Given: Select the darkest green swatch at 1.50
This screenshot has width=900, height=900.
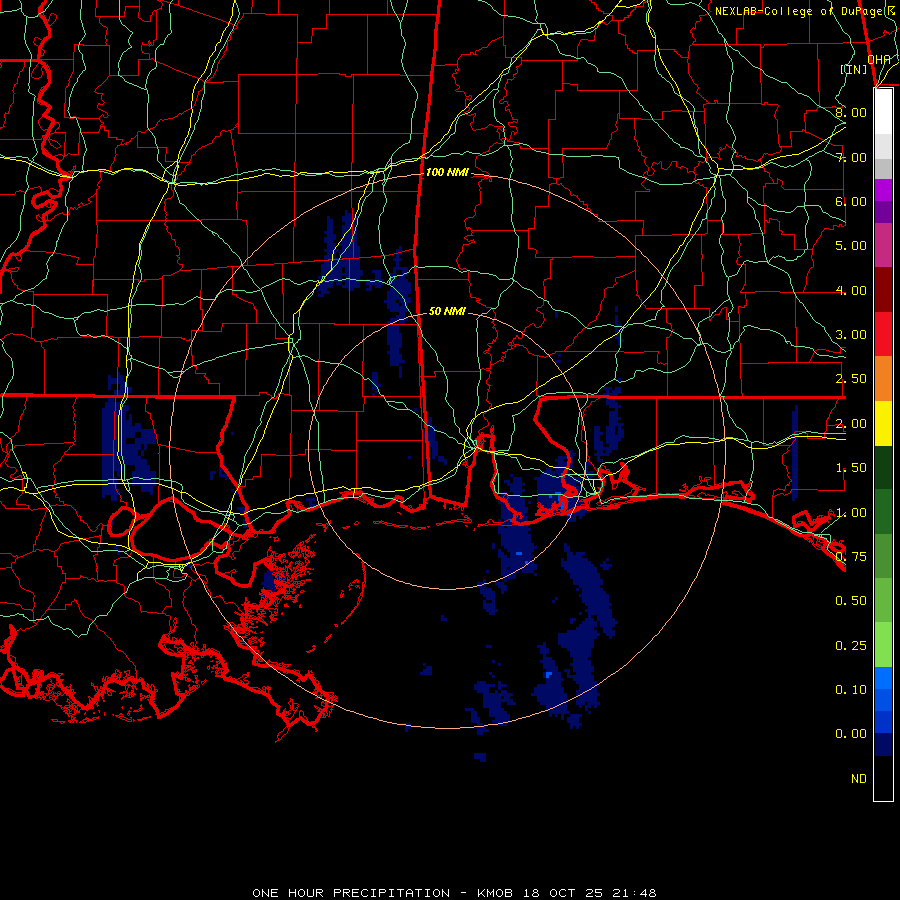Looking at the screenshot, I should [883, 468].
